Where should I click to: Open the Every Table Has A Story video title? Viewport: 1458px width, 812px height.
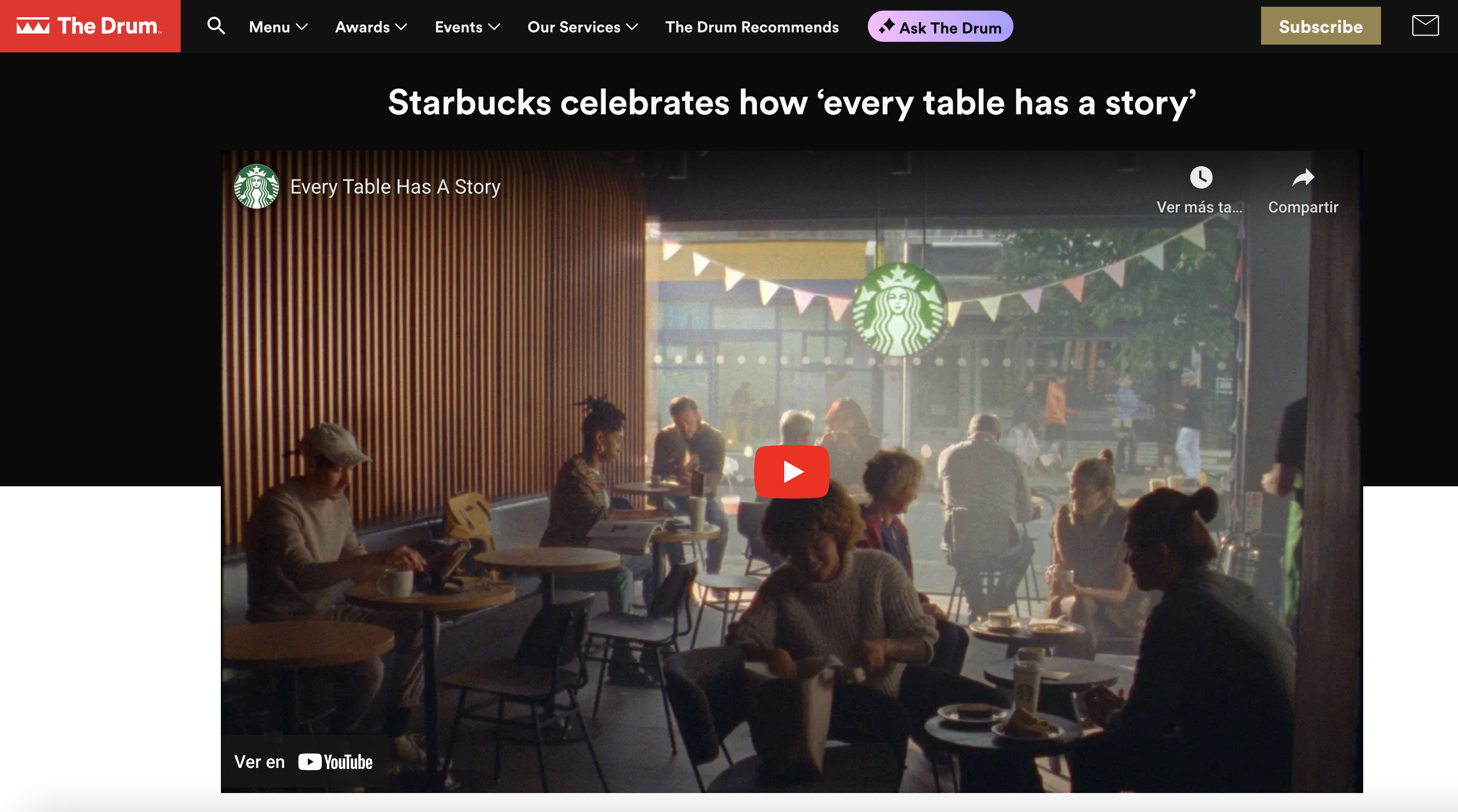(x=395, y=186)
